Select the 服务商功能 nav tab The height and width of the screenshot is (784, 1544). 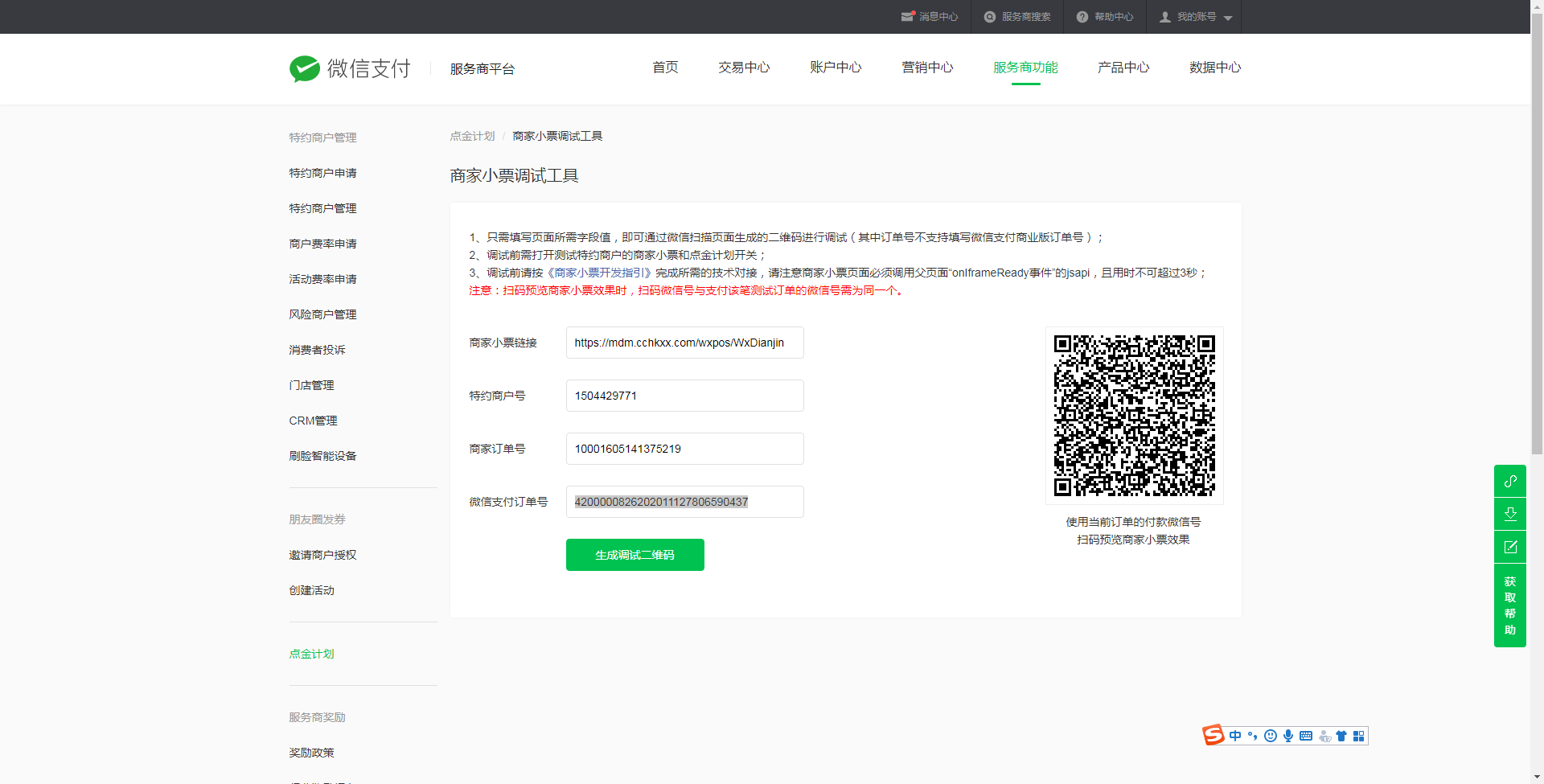click(x=1025, y=68)
